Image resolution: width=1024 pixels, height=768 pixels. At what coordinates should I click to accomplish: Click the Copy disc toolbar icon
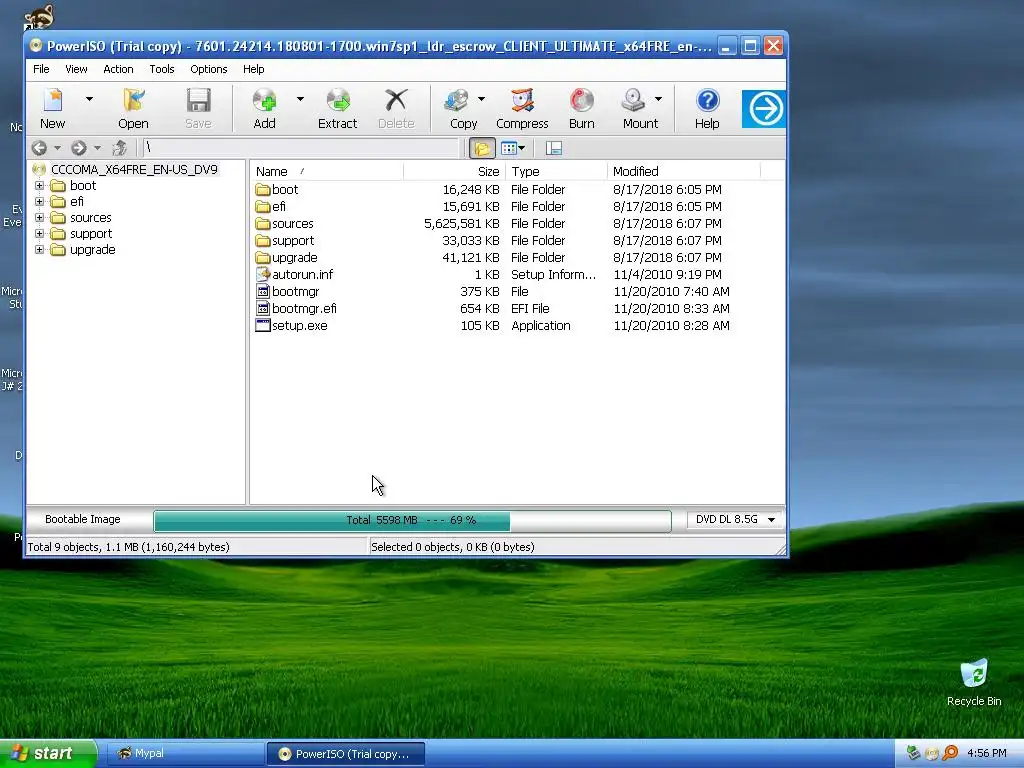(461, 108)
